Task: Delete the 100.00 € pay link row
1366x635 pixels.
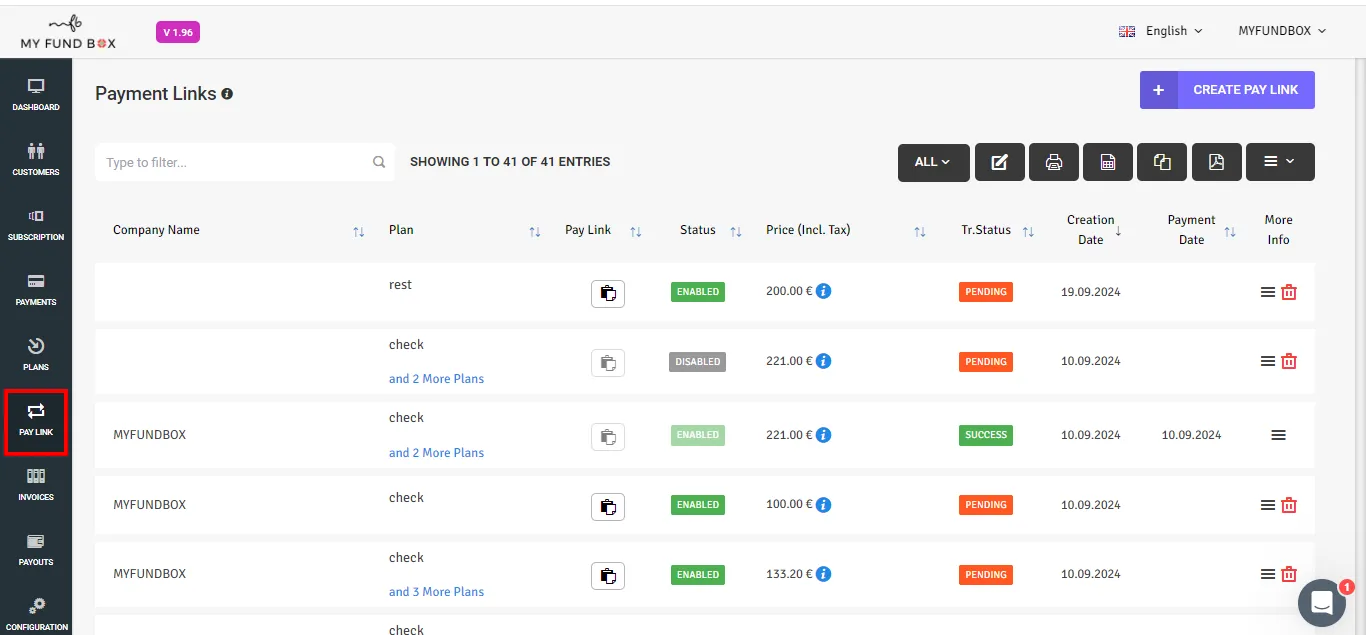Action: click(x=1289, y=505)
